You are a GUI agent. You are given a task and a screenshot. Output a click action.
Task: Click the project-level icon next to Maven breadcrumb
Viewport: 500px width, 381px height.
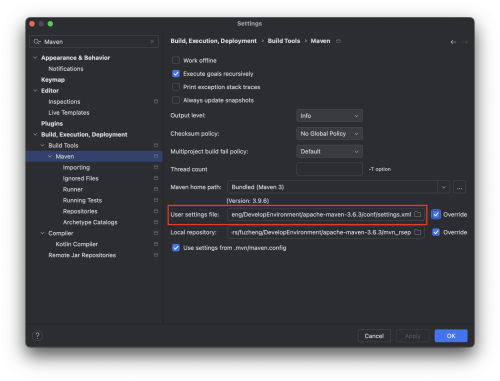(x=338, y=41)
